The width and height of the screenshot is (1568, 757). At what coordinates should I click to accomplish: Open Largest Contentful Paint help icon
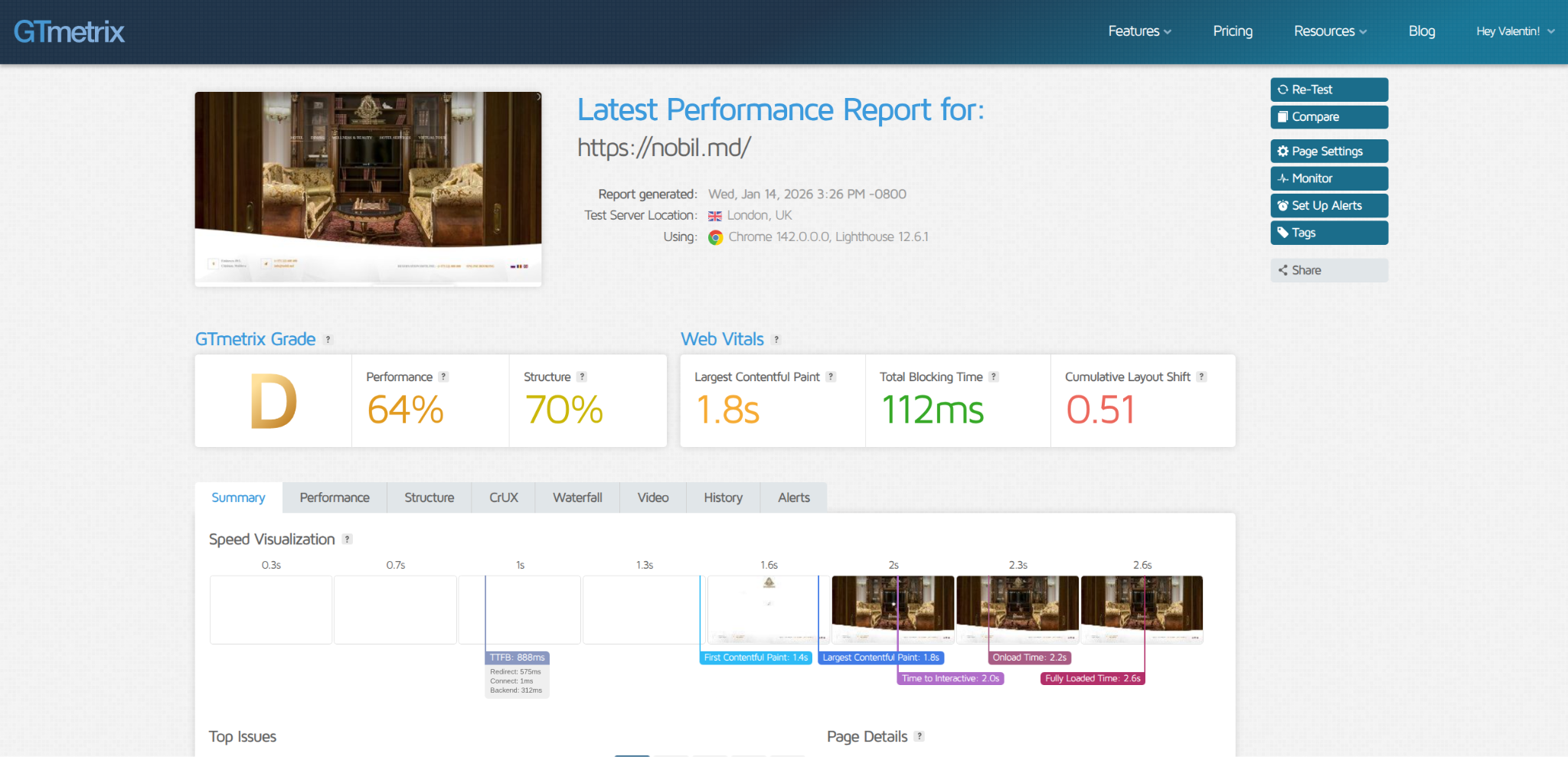click(x=831, y=377)
